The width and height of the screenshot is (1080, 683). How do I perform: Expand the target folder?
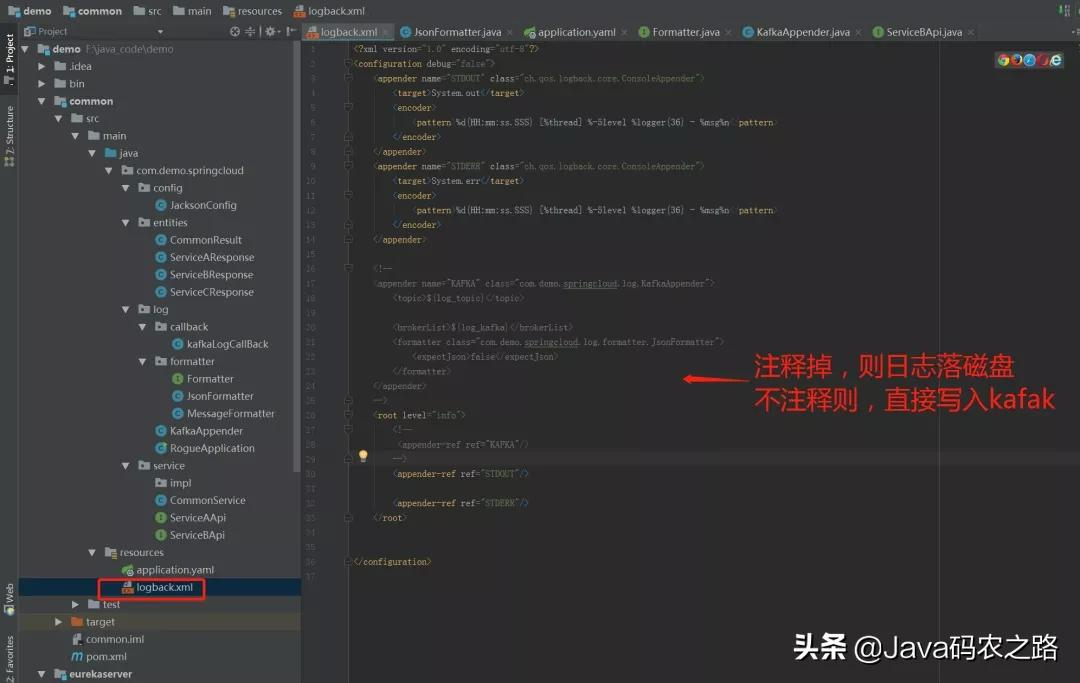(59, 622)
